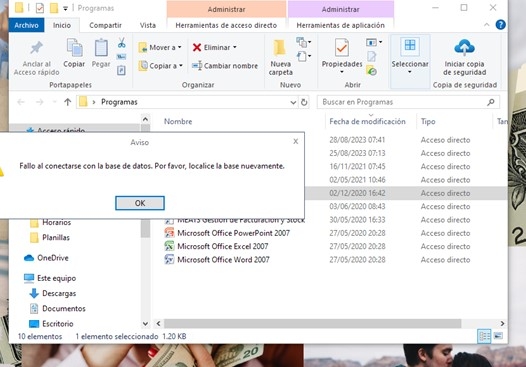526x367 pixels.
Task: Select Herramientas de aplicación tab
Action: click(340, 25)
